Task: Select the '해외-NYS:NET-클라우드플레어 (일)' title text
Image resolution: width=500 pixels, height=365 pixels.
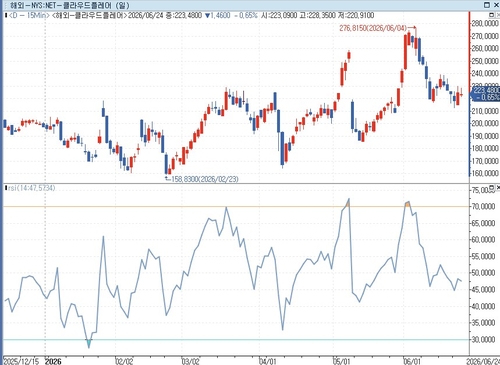Action: point(69,5)
